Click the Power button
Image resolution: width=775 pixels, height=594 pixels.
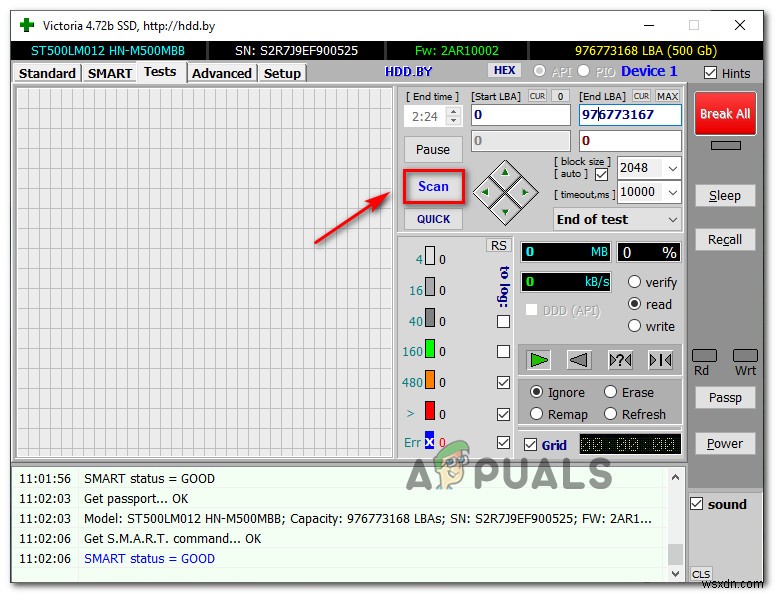(x=725, y=443)
